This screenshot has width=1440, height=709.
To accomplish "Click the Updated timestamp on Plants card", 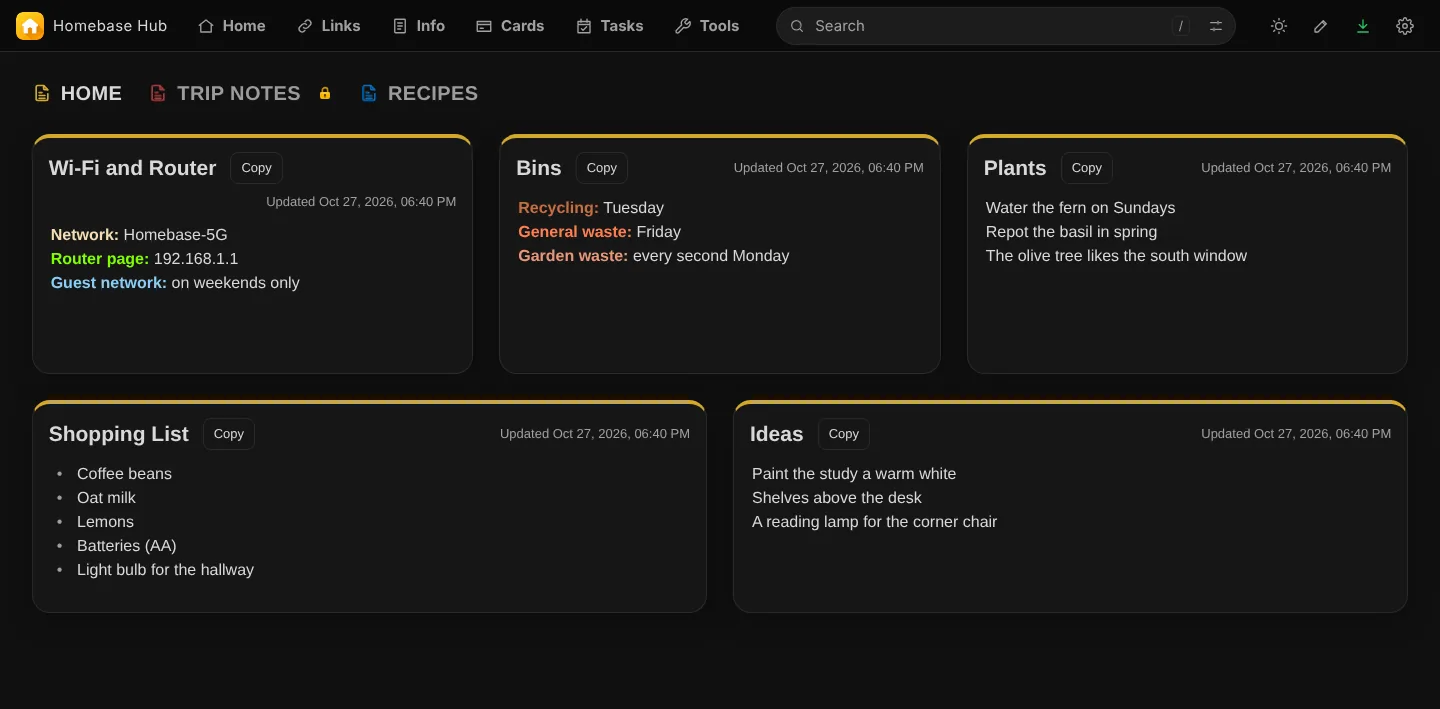I will click(x=1296, y=168).
